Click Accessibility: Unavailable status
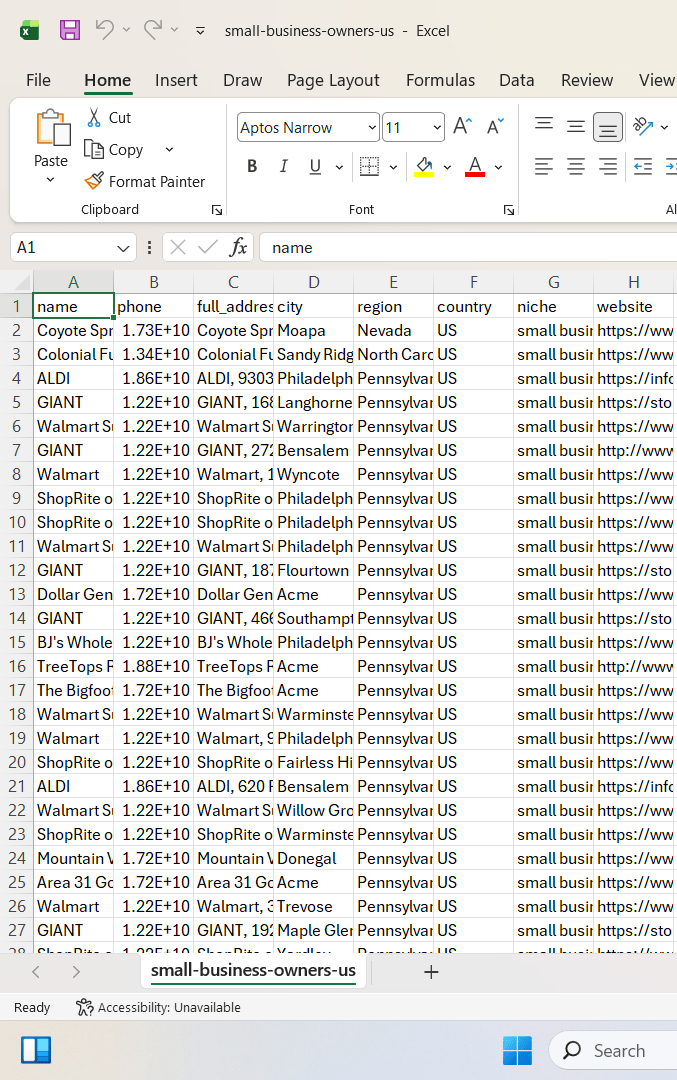Viewport: 677px width, 1080px height. (x=158, y=1008)
